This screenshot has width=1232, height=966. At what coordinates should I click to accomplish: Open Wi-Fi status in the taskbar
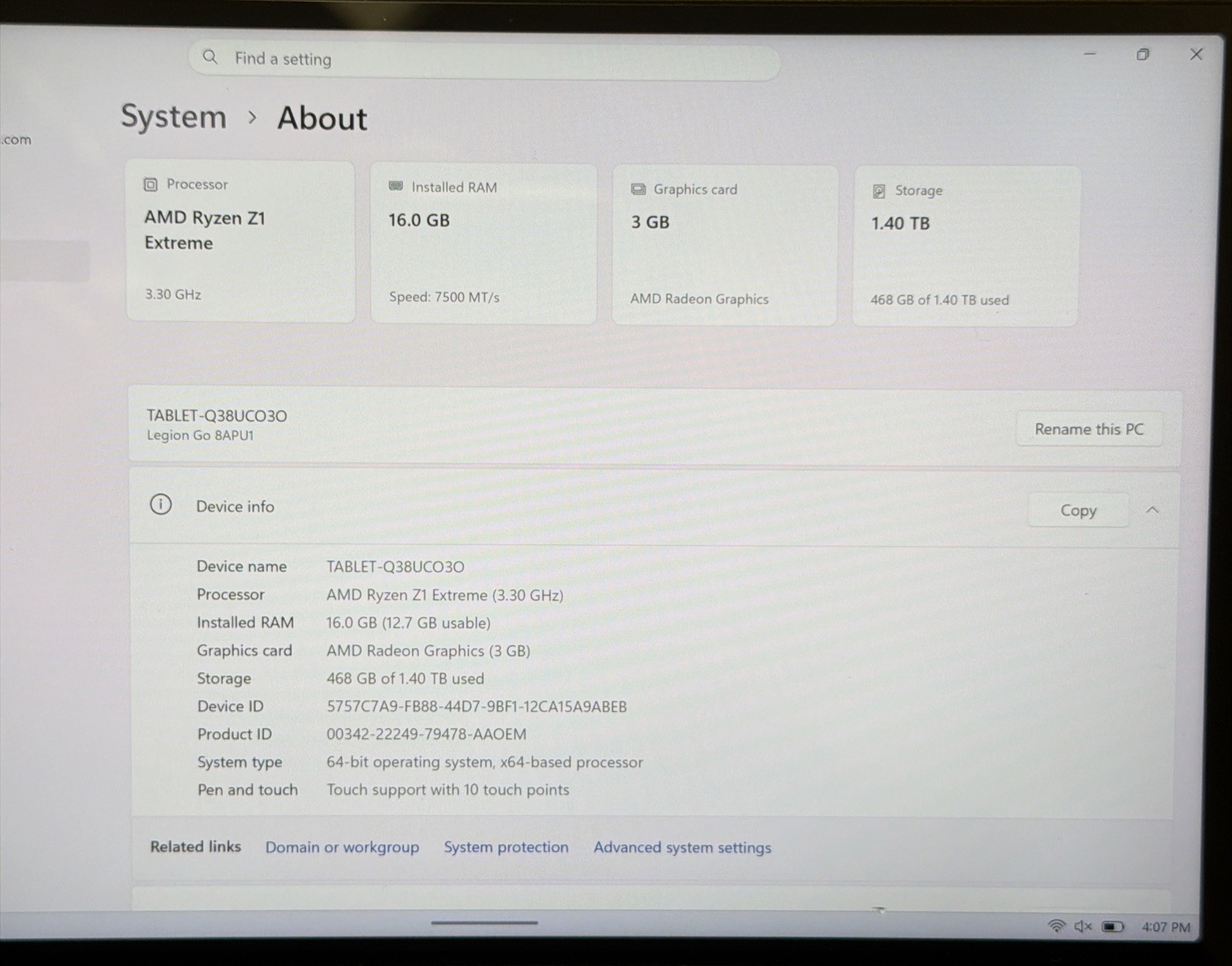1056,926
